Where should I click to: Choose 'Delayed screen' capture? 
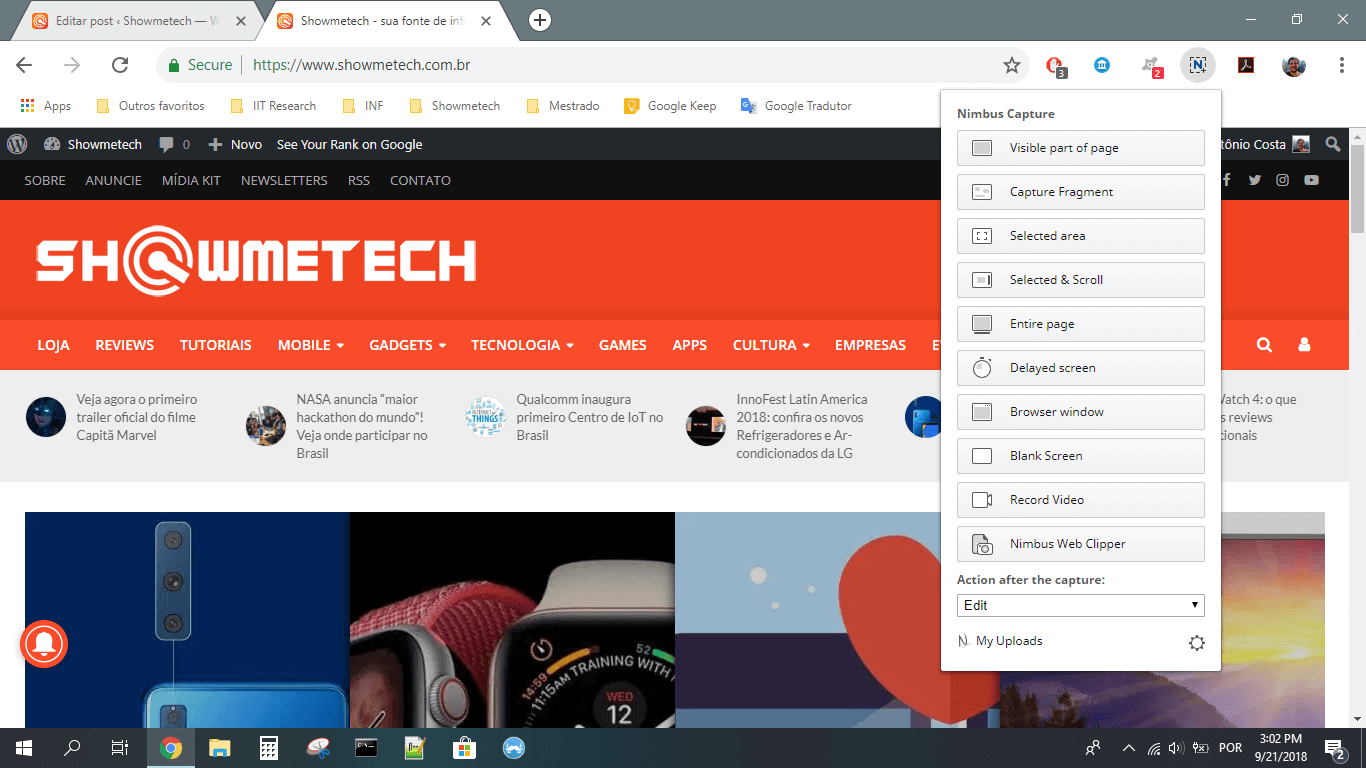[x=1081, y=368]
